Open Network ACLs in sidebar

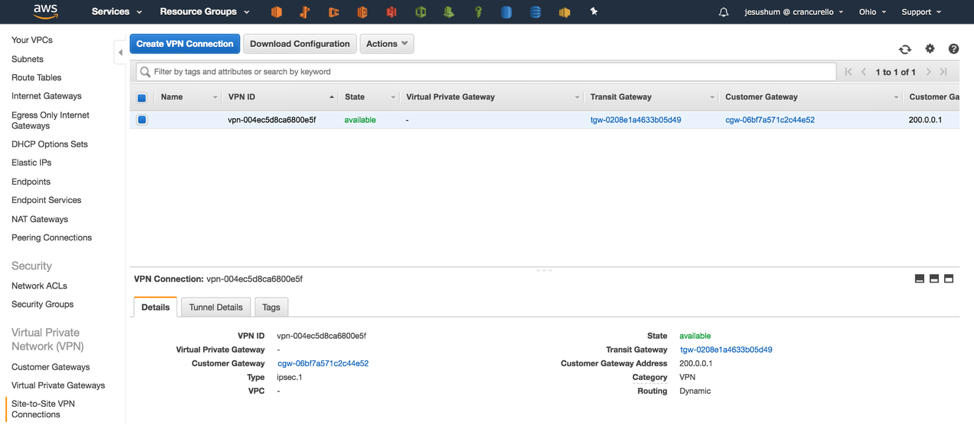tap(39, 286)
